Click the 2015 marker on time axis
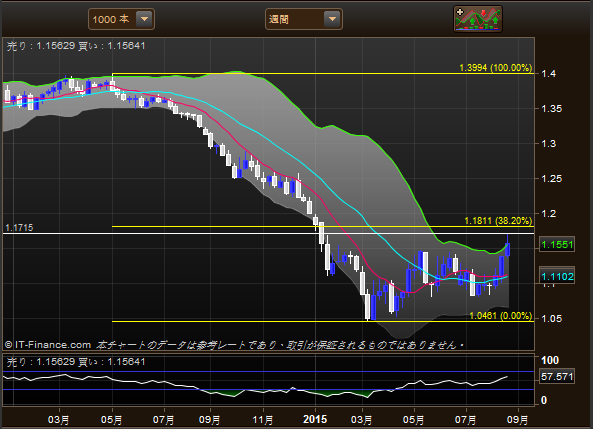 point(315,419)
